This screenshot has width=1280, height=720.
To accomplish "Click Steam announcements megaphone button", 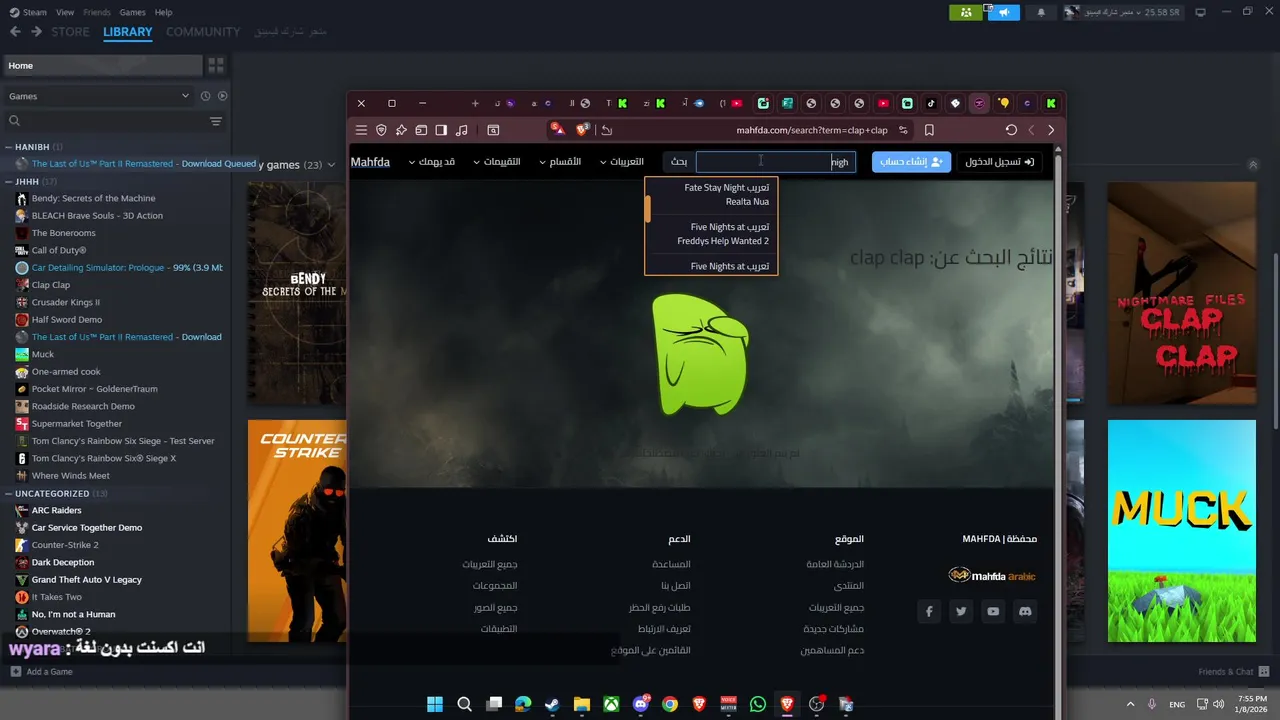I will (x=1003, y=12).
